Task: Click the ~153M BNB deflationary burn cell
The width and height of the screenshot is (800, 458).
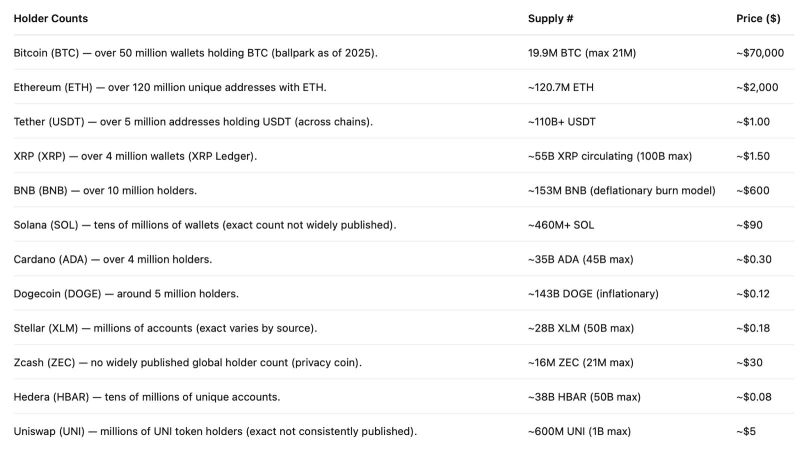Action: click(x=621, y=191)
